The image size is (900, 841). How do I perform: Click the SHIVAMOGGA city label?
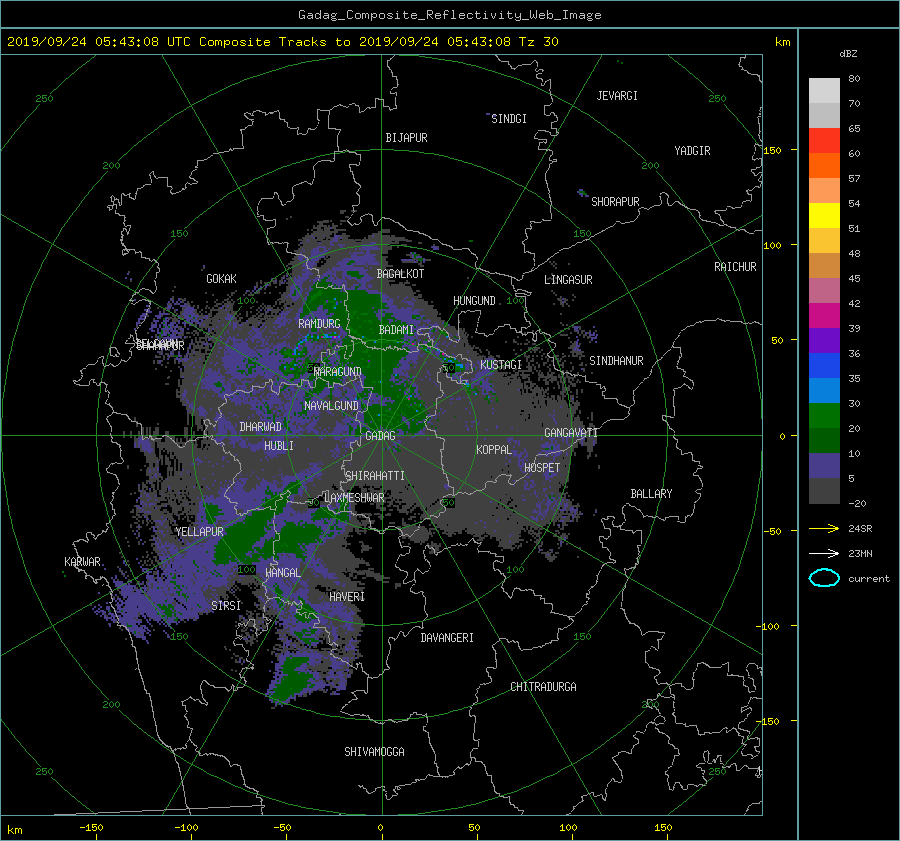(374, 752)
